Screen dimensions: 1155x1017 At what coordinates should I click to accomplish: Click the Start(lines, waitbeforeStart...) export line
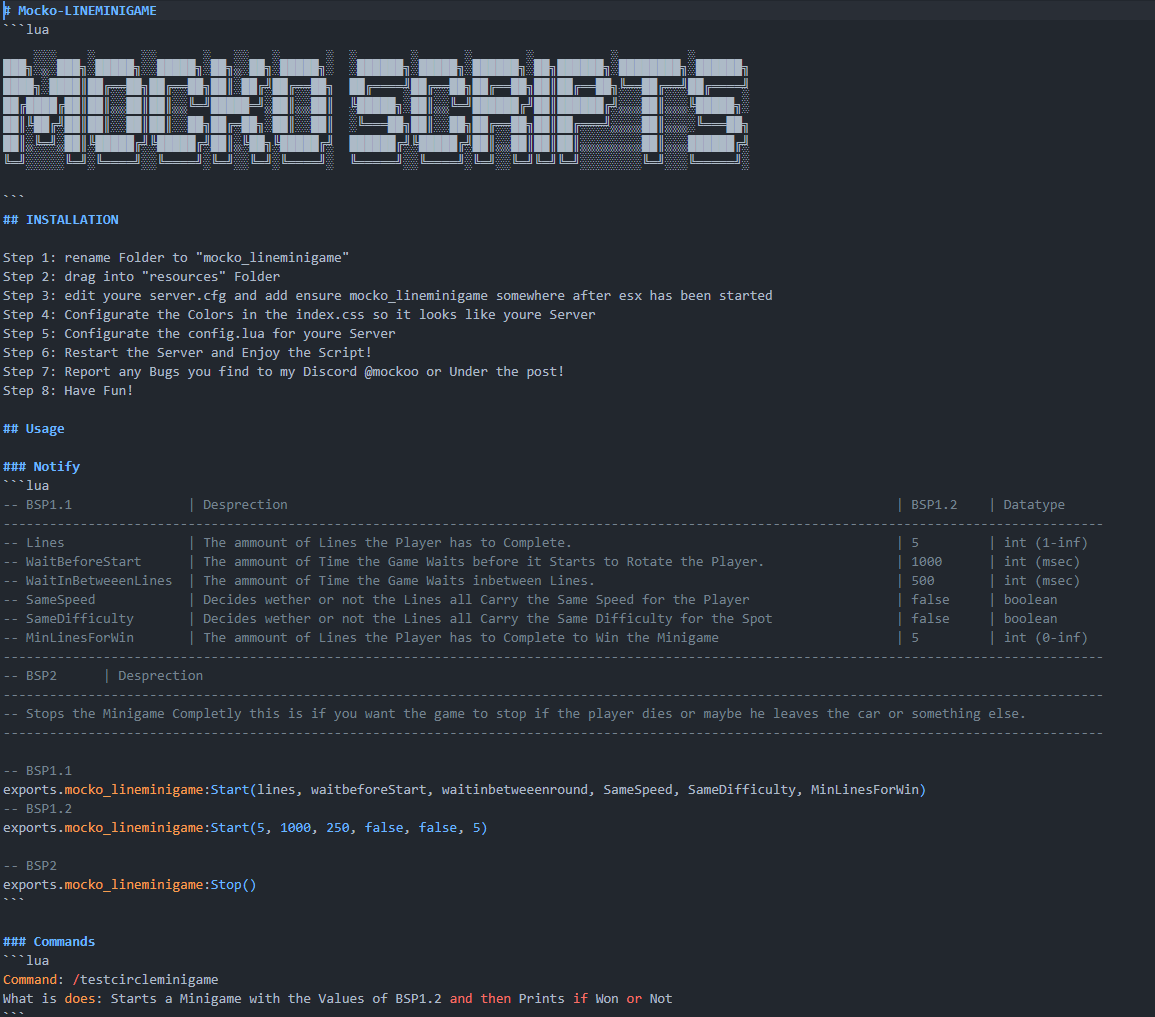pyautogui.click(x=464, y=789)
